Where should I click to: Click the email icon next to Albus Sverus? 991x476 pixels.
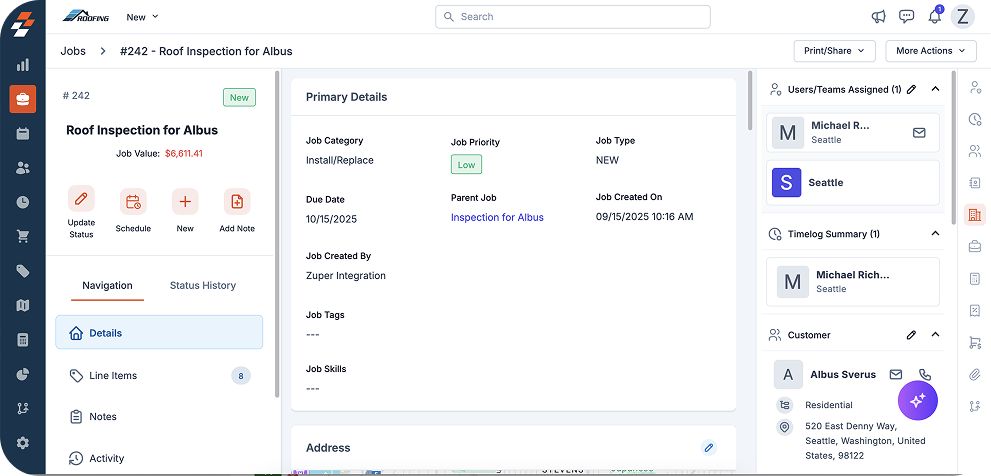pyautogui.click(x=896, y=374)
